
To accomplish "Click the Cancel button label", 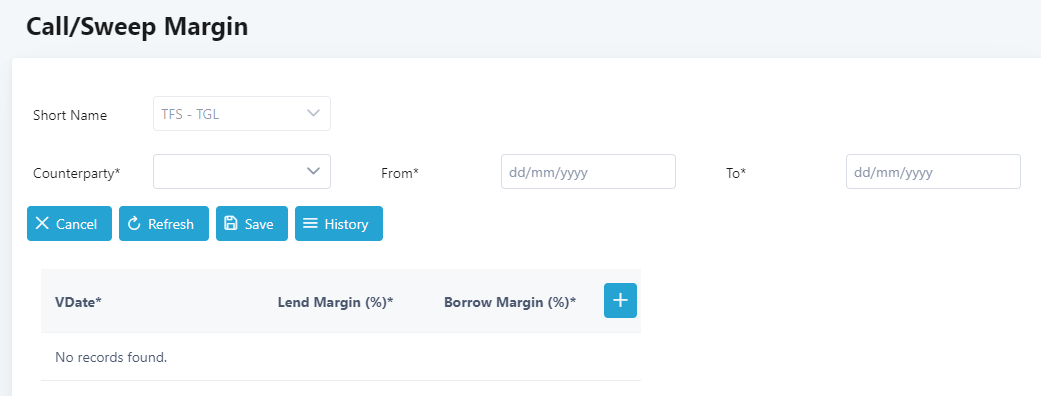I will (x=76, y=224).
